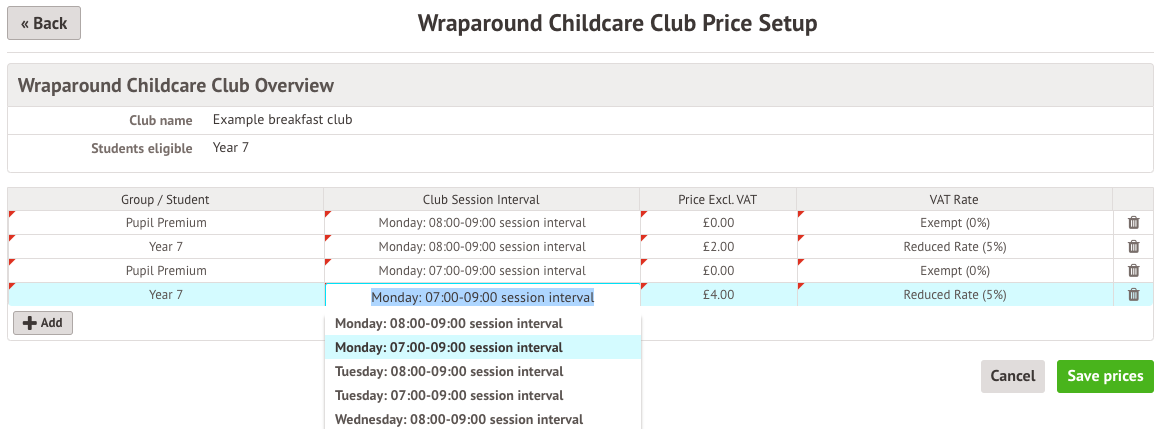
Task: Edit the £4.00 price cell
Action: tap(718, 294)
